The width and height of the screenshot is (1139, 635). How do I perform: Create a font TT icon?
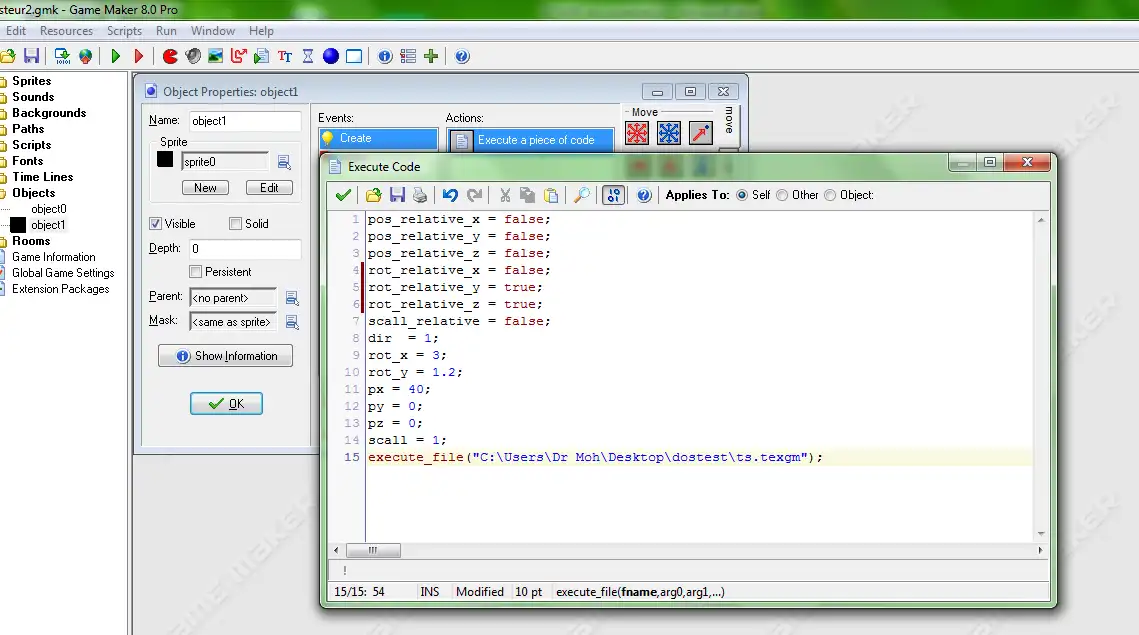coord(285,56)
